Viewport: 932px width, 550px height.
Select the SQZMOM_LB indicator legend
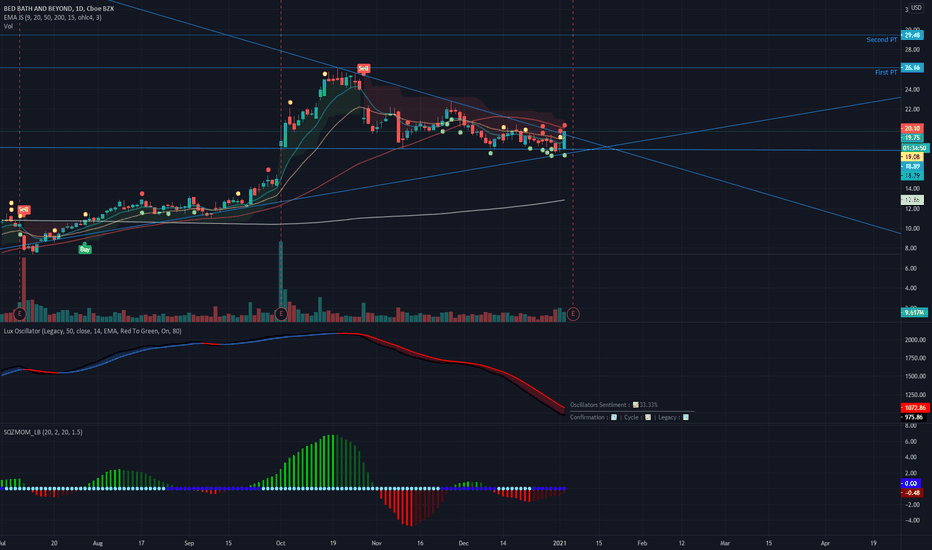(43, 432)
